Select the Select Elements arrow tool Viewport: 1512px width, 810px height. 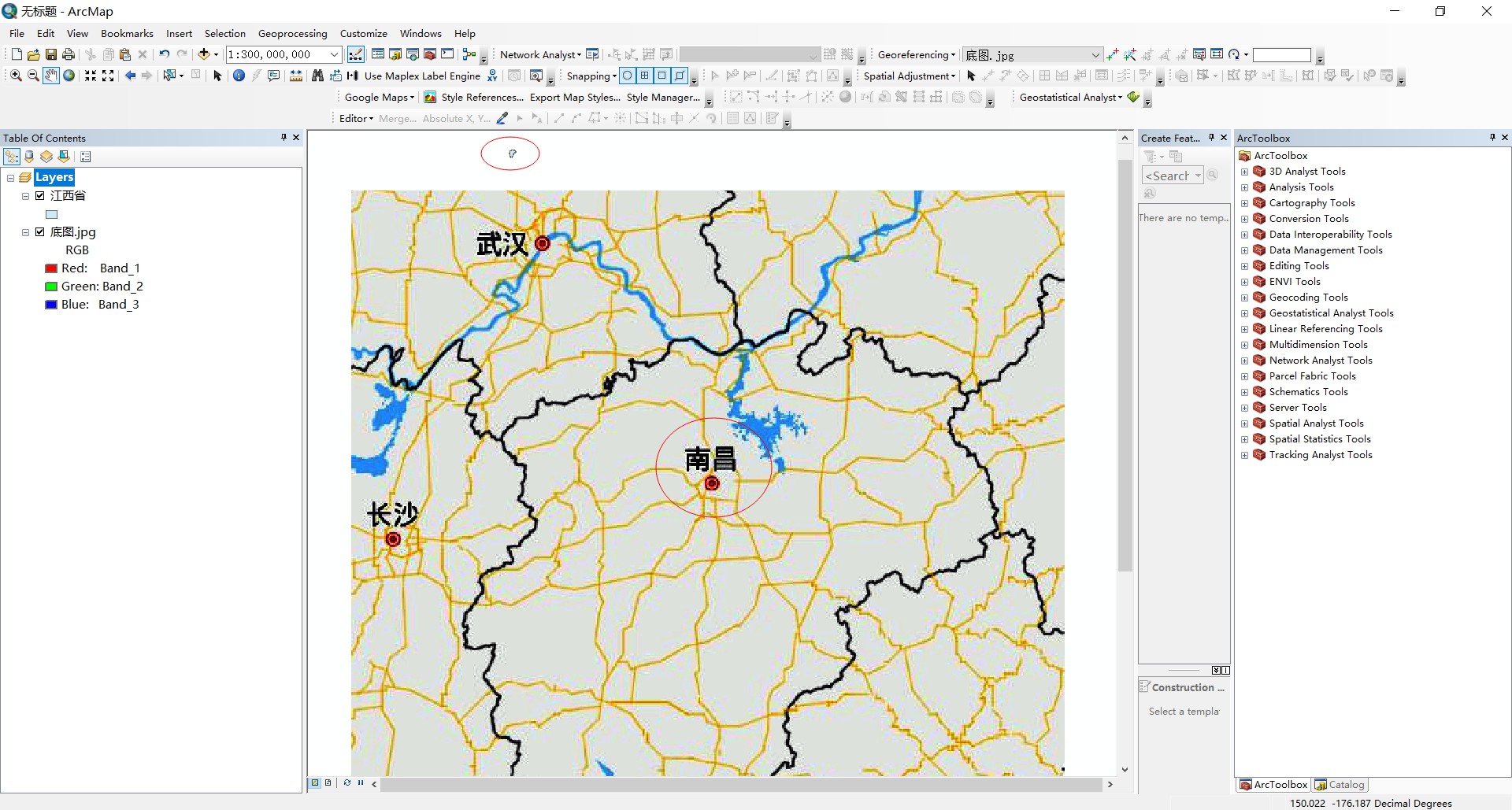click(x=217, y=76)
